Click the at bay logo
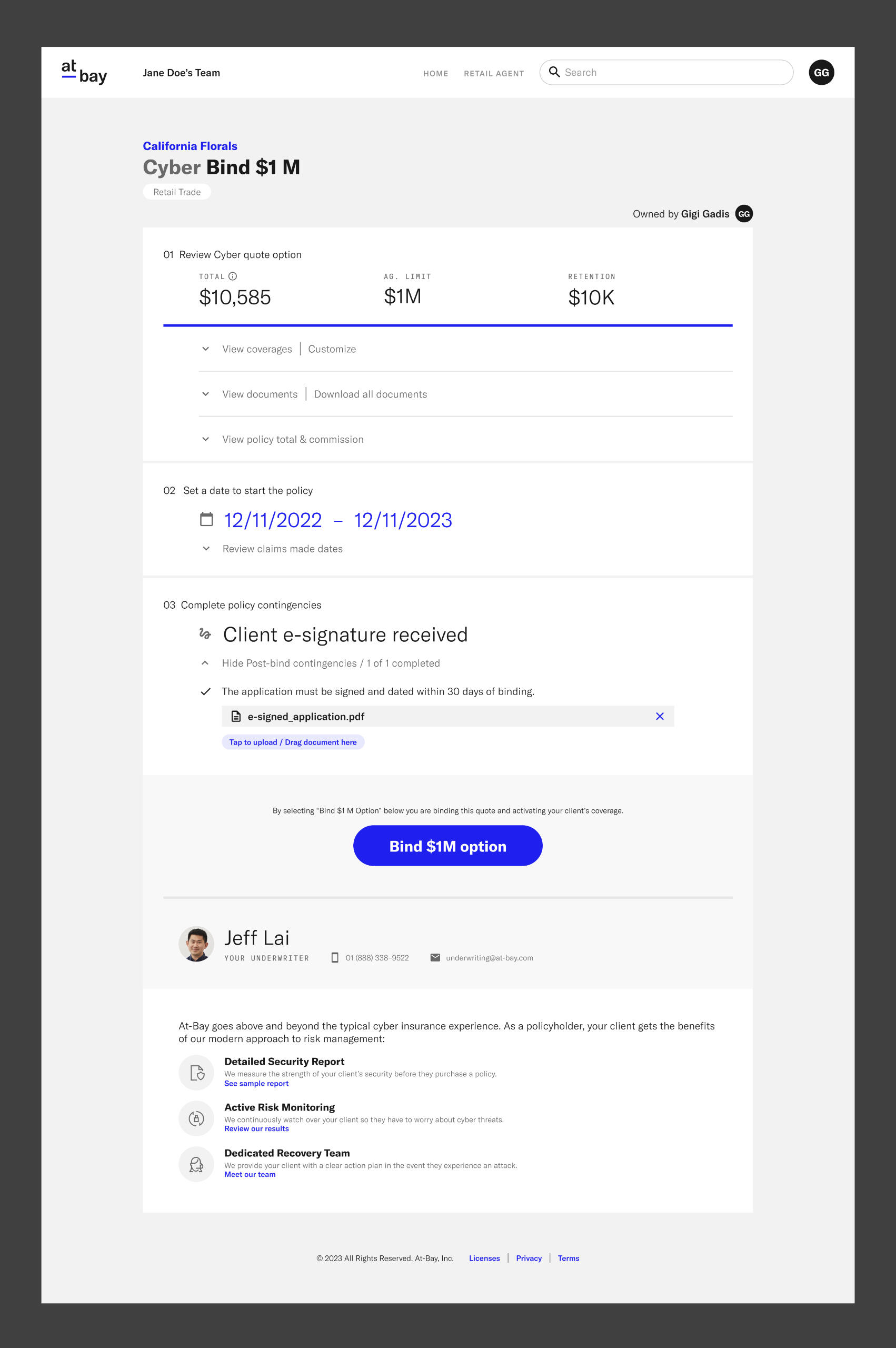 tap(84, 73)
